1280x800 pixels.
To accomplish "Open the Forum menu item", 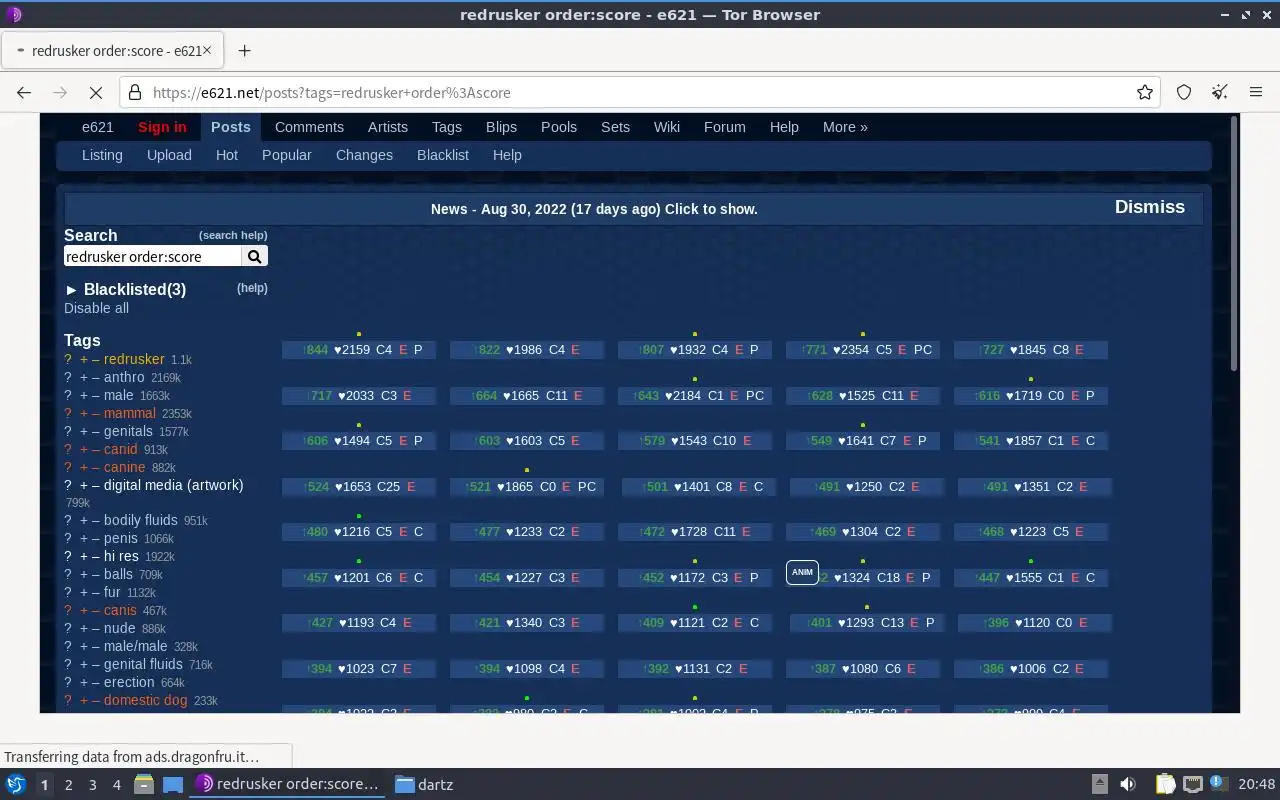I will tap(725, 127).
